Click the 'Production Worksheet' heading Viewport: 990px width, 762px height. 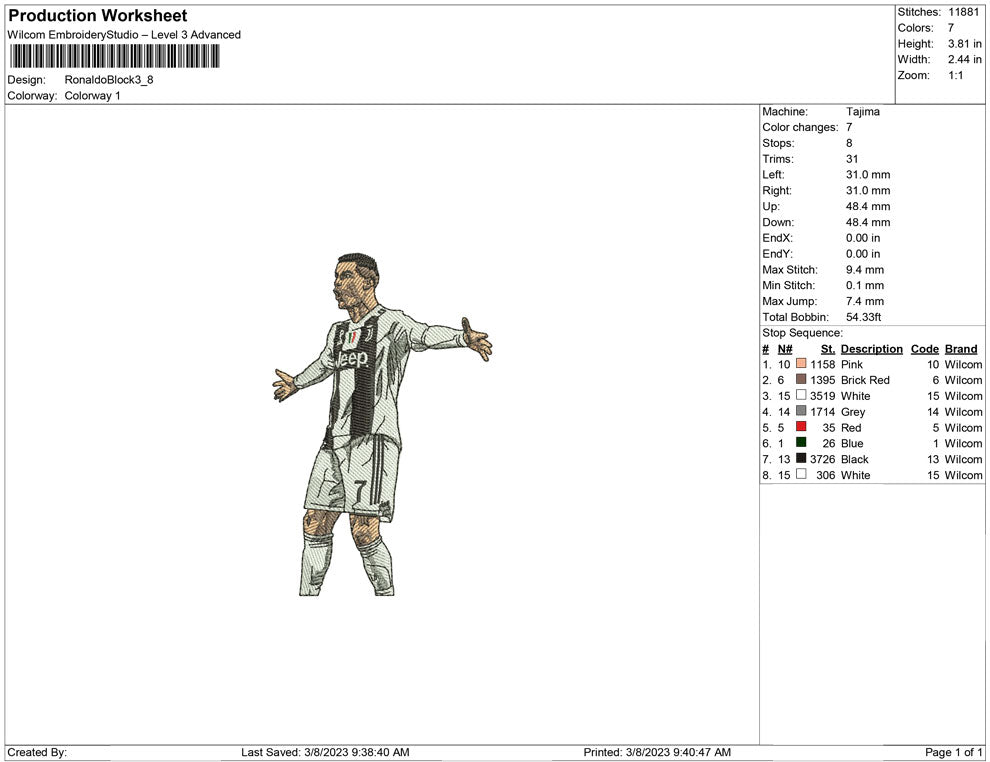(x=98, y=16)
